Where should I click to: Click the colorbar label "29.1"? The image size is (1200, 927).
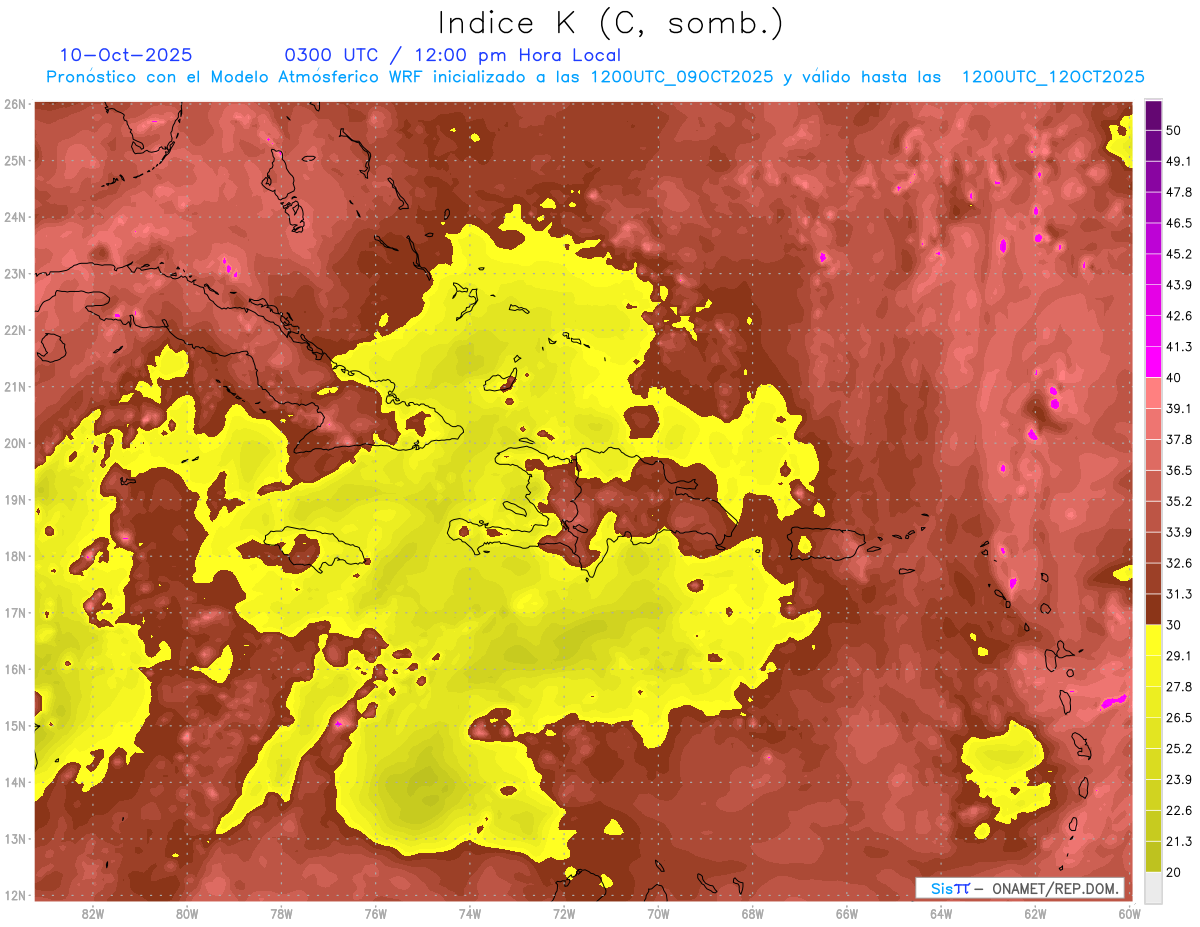(x=1178, y=655)
